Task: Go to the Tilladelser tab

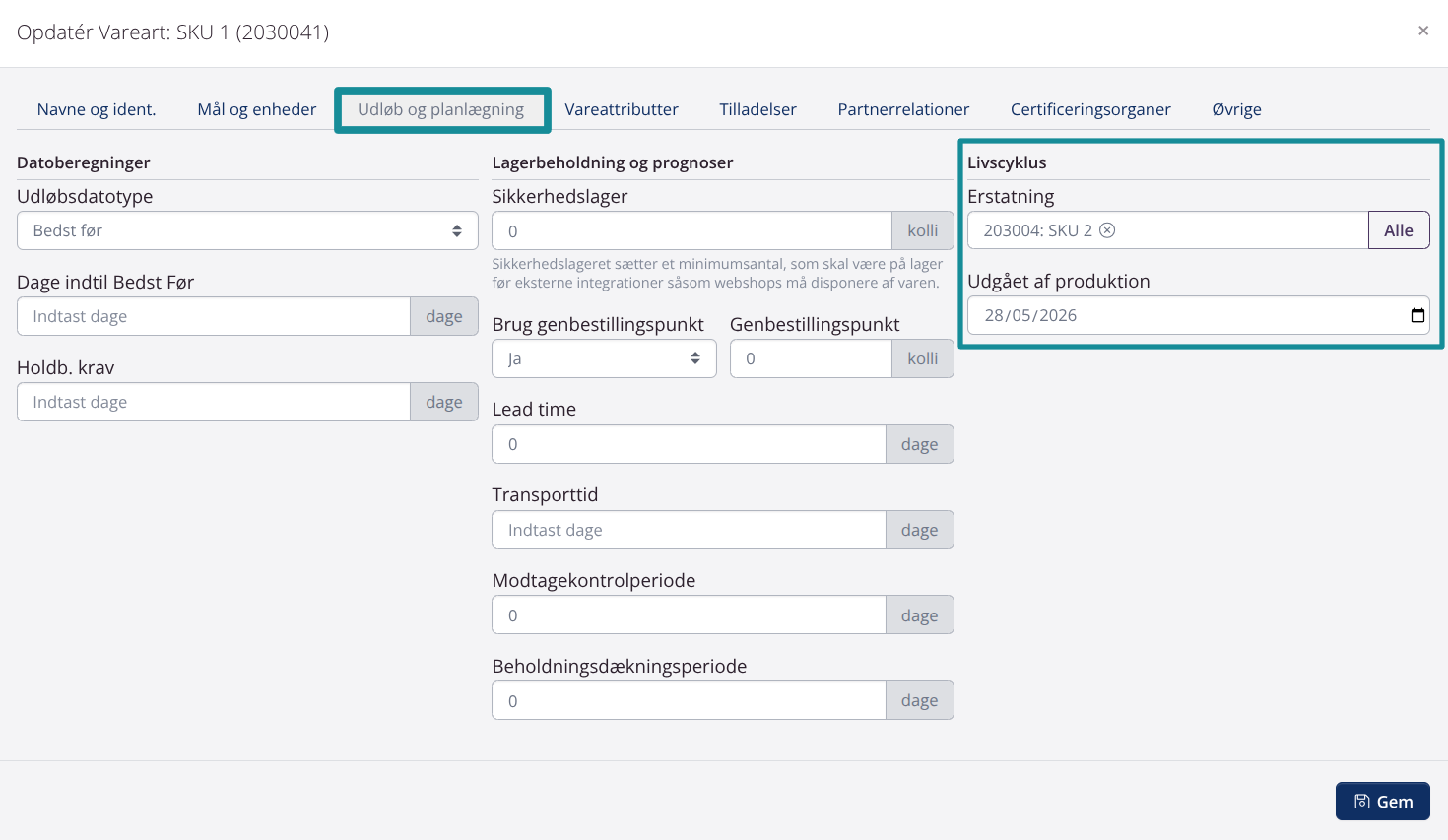Action: [757, 109]
